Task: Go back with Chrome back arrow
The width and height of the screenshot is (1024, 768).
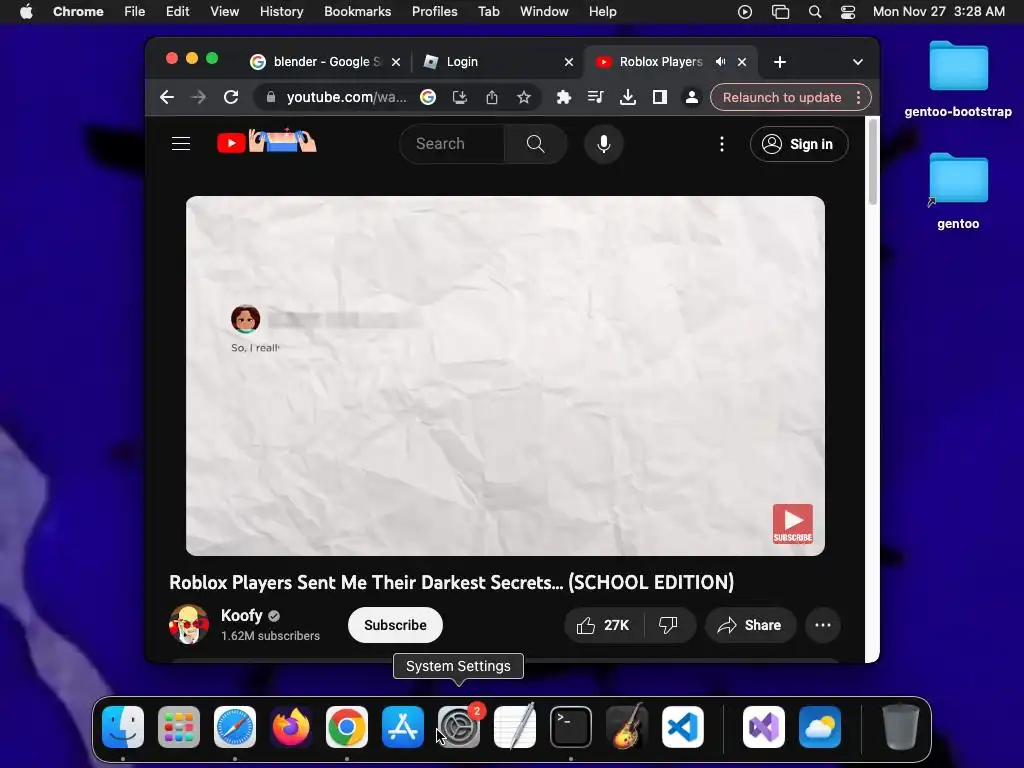Action: (167, 97)
